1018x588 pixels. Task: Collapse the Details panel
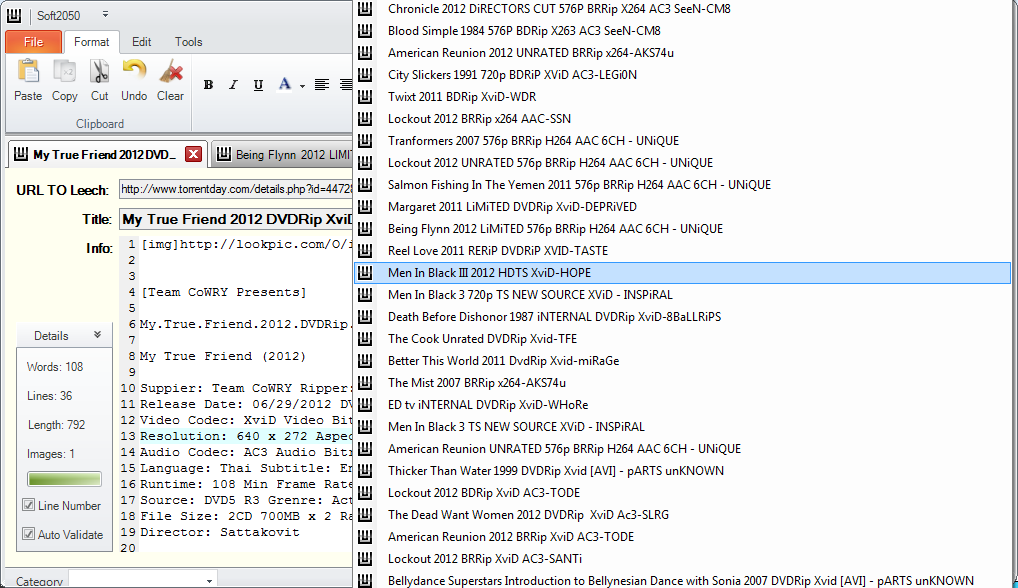click(97, 335)
